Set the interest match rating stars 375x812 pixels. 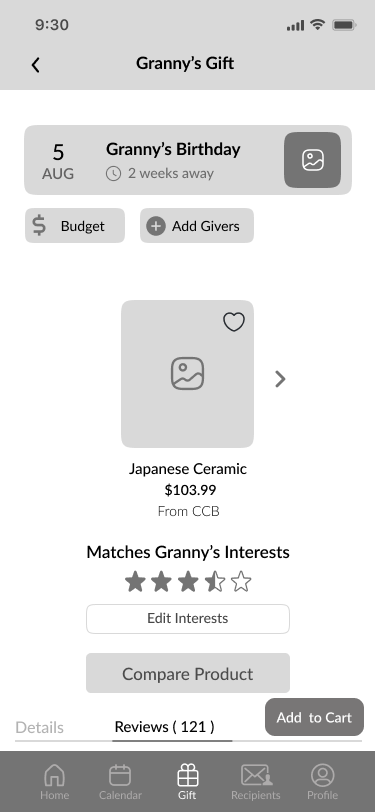pos(188,582)
